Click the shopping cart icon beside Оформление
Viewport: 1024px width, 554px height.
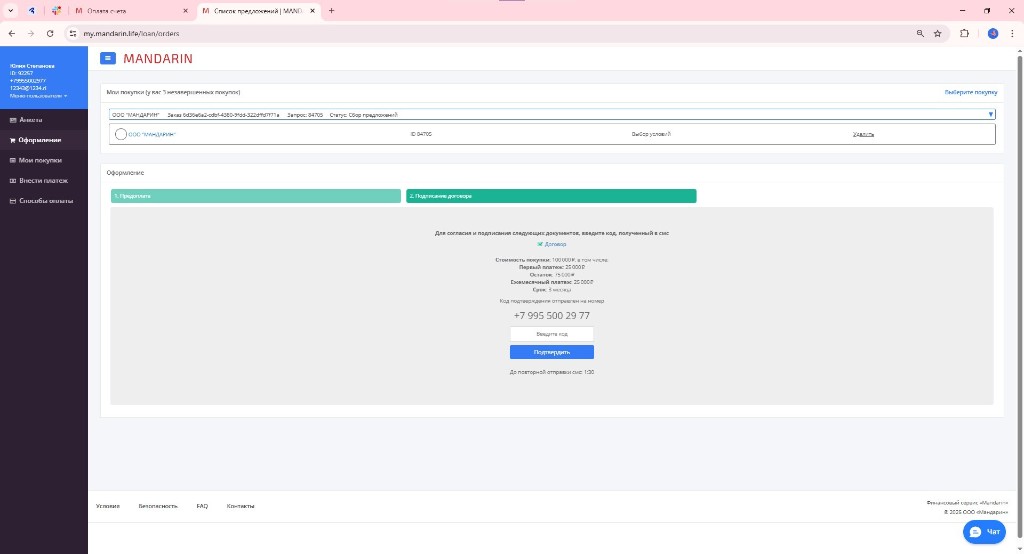pos(13,140)
